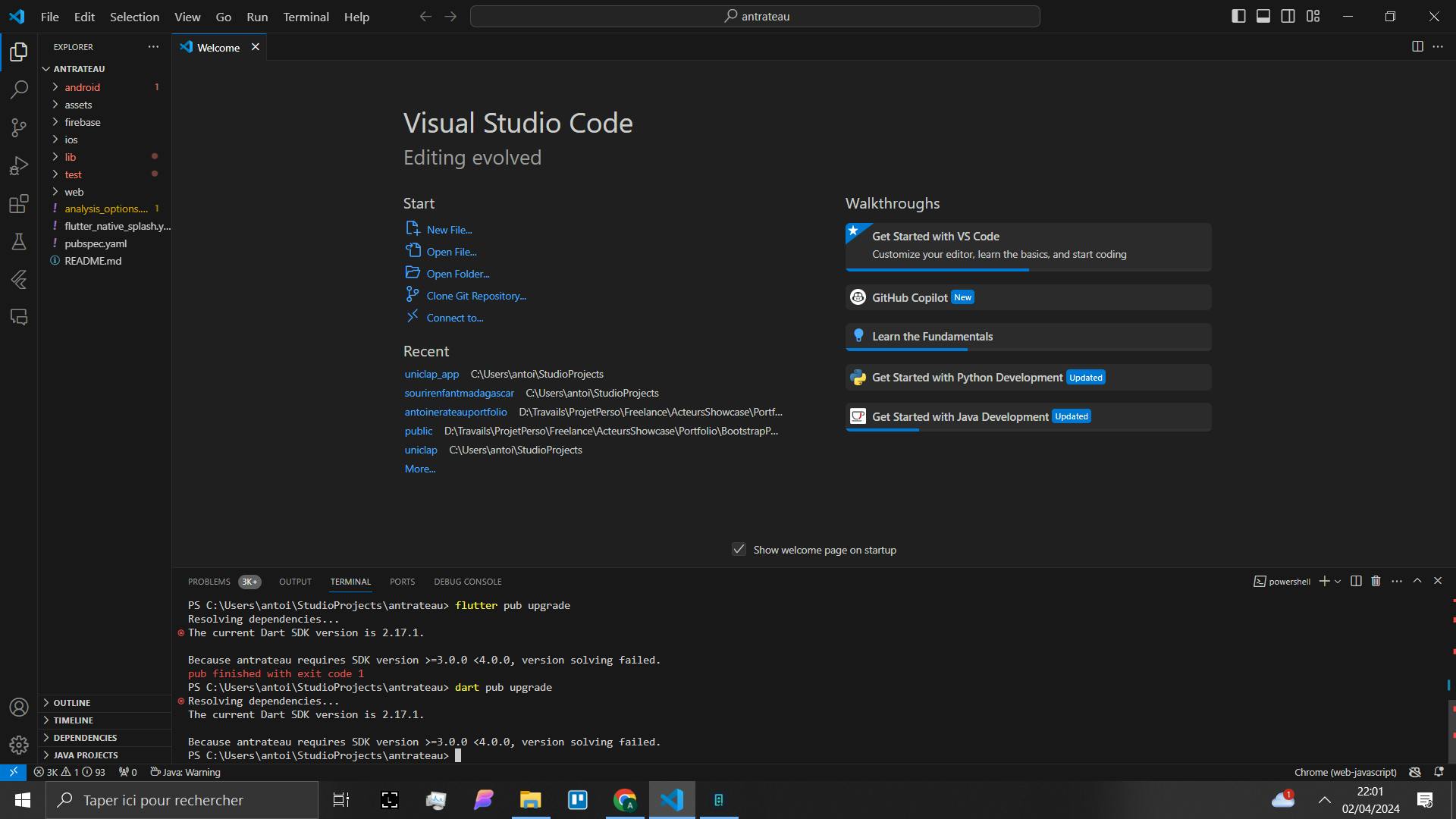Expand the OUTLINE section

pos(71,703)
